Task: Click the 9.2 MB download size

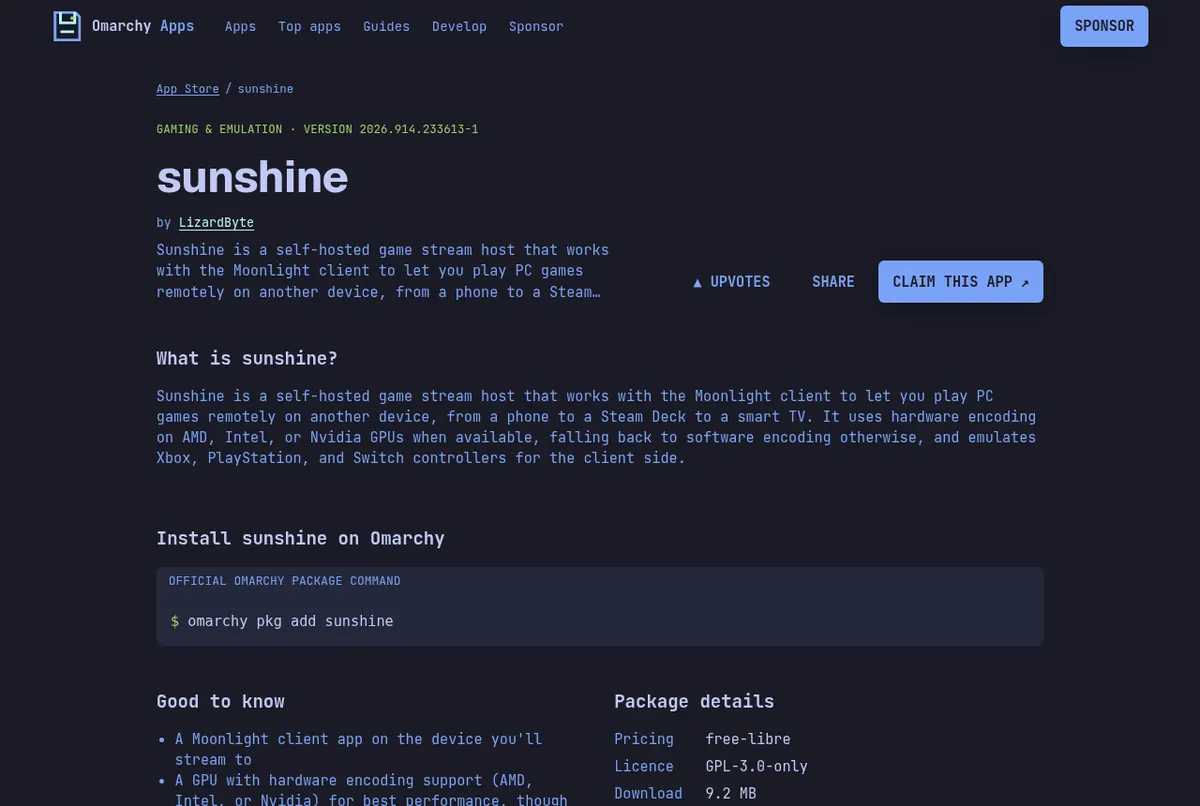Action: point(731,793)
